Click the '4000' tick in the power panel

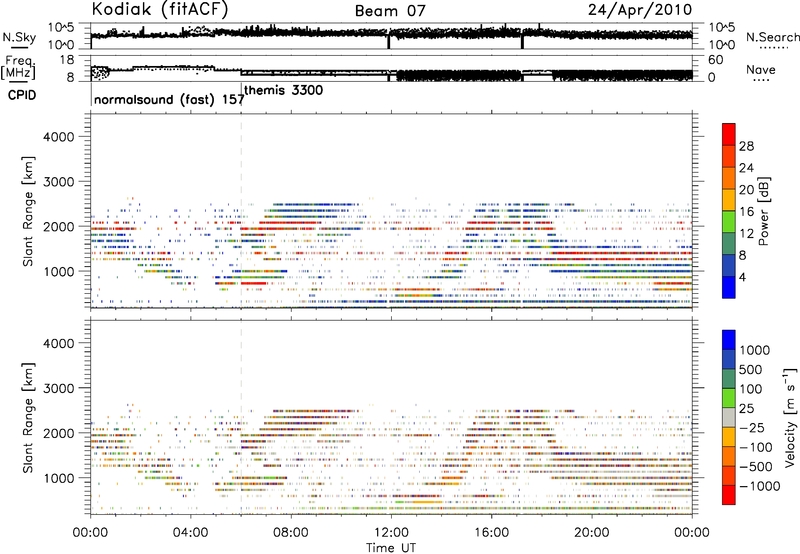(x=58, y=137)
